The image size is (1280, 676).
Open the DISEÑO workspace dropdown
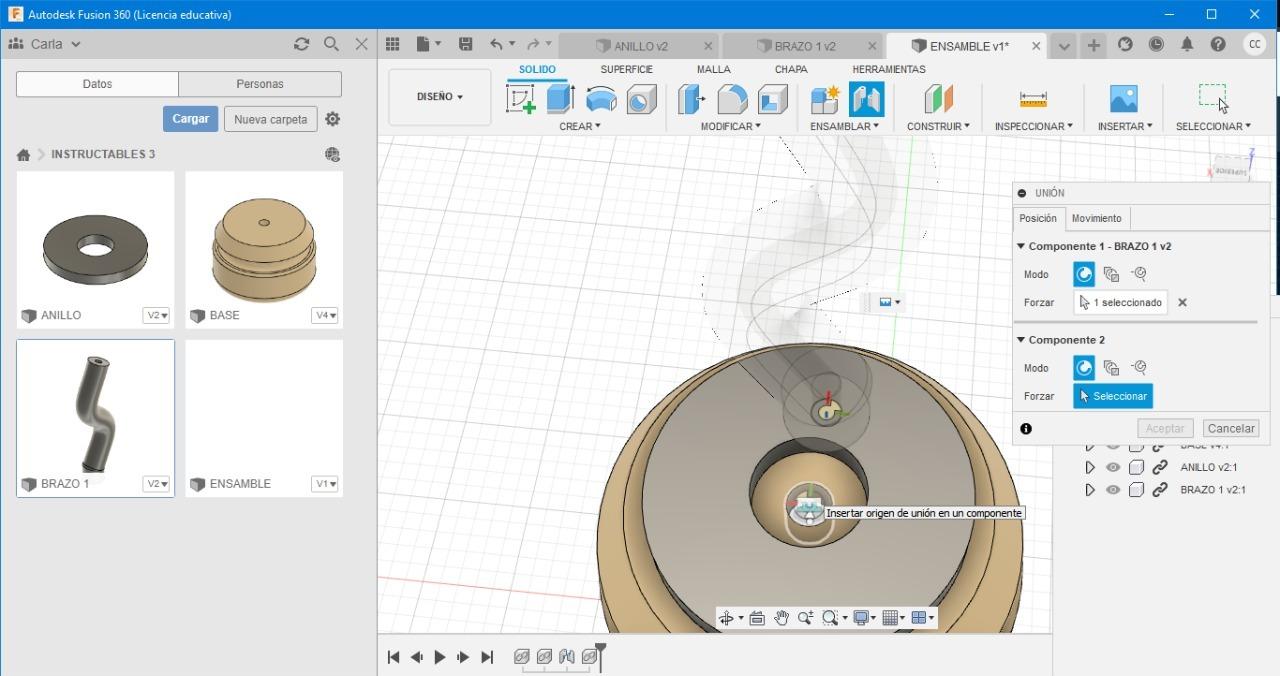pos(440,97)
